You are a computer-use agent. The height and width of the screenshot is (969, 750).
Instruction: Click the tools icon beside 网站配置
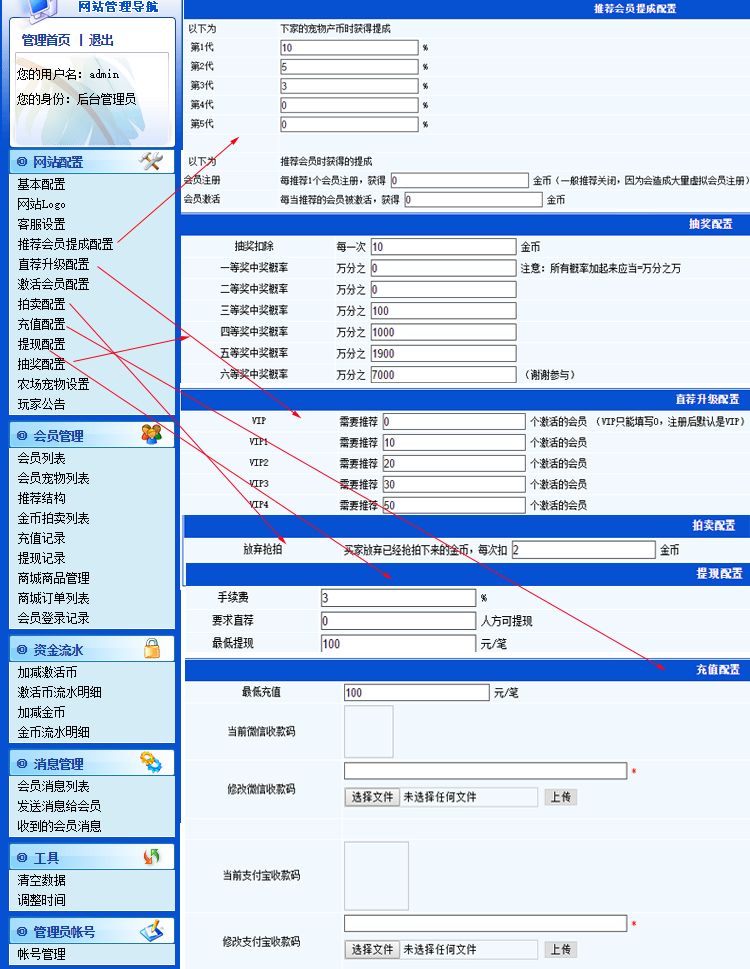tap(151, 161)
